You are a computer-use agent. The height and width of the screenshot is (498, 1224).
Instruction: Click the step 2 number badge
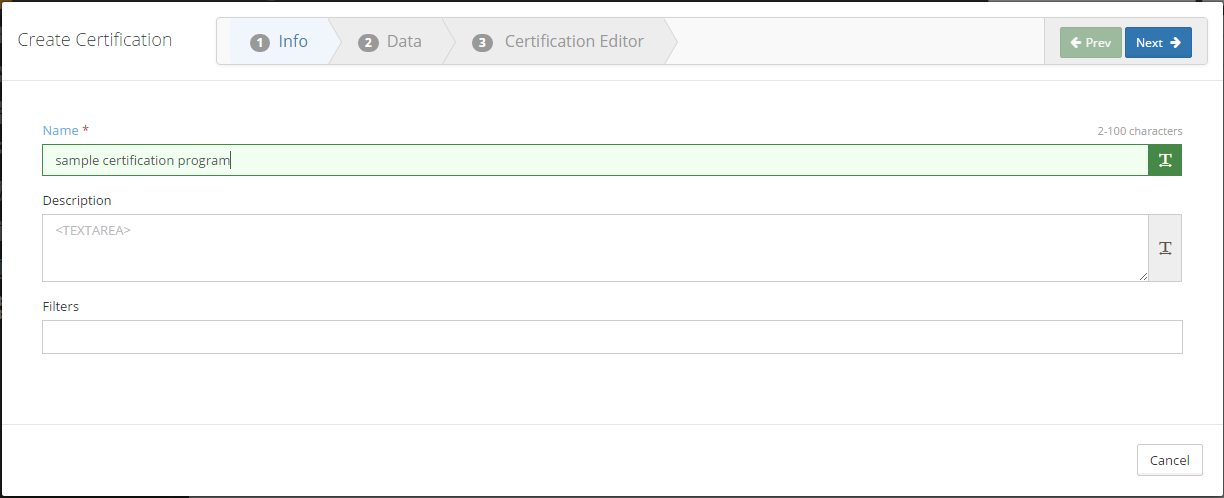click(x=368, y=43)
